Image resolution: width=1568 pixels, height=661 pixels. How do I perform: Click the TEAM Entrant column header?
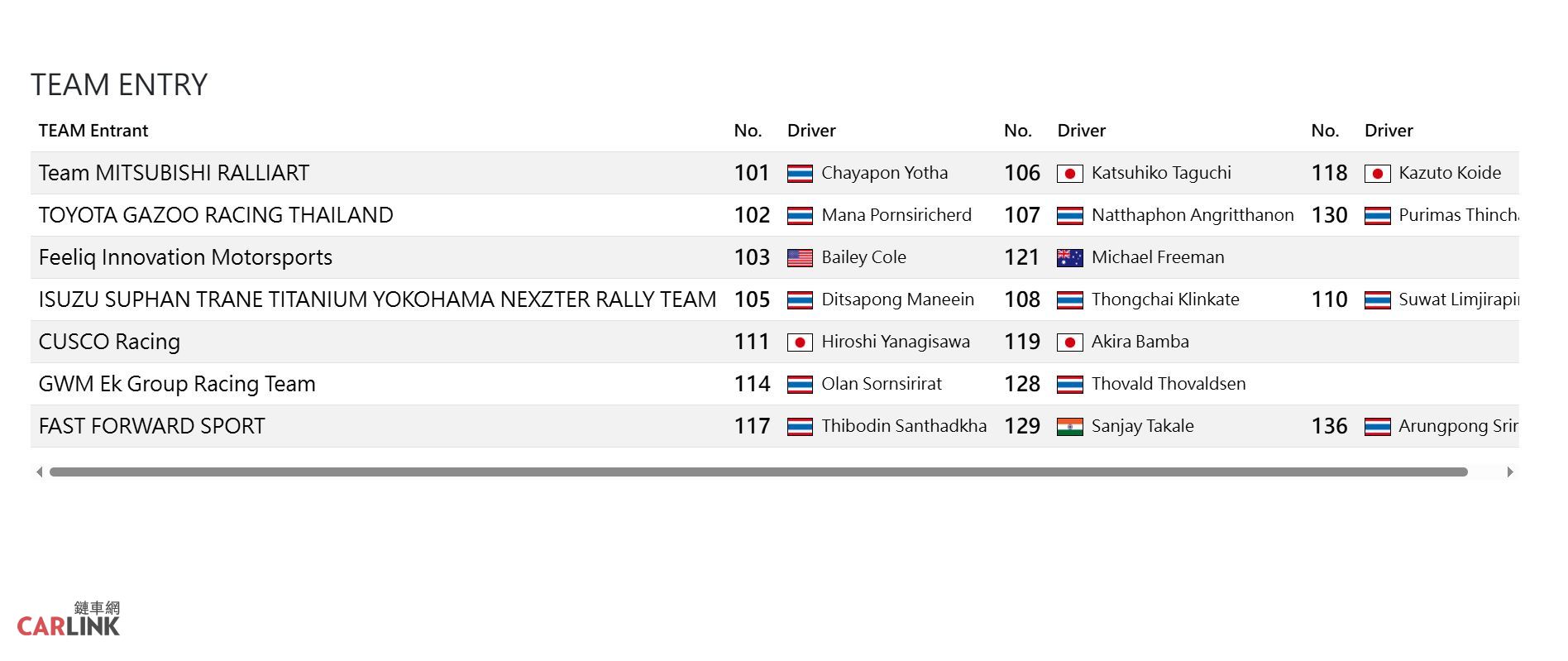[x=93, y=131]
